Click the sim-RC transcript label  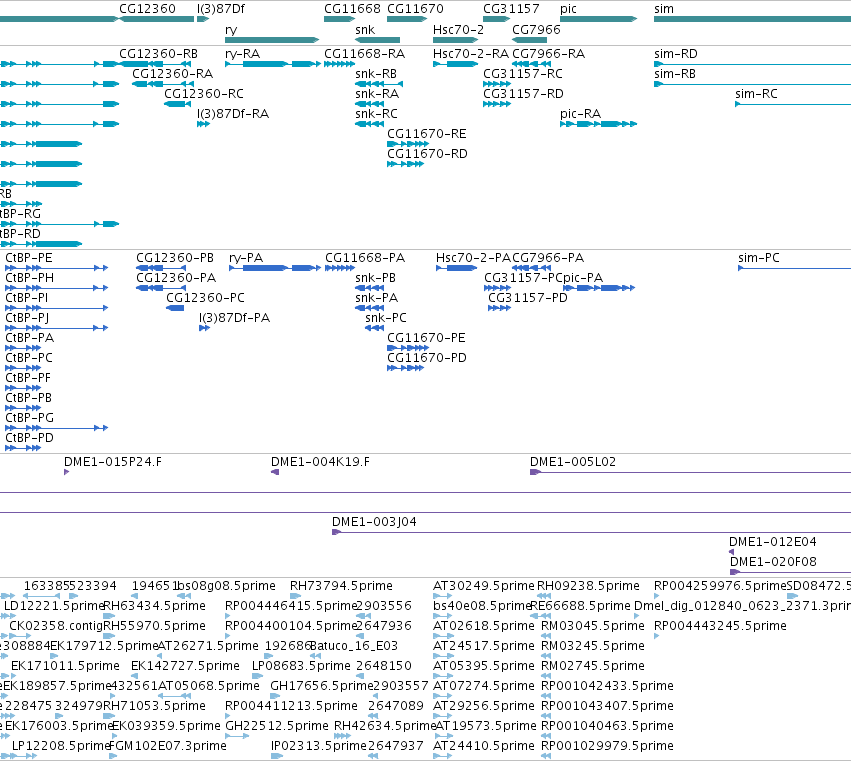[757, 94]
